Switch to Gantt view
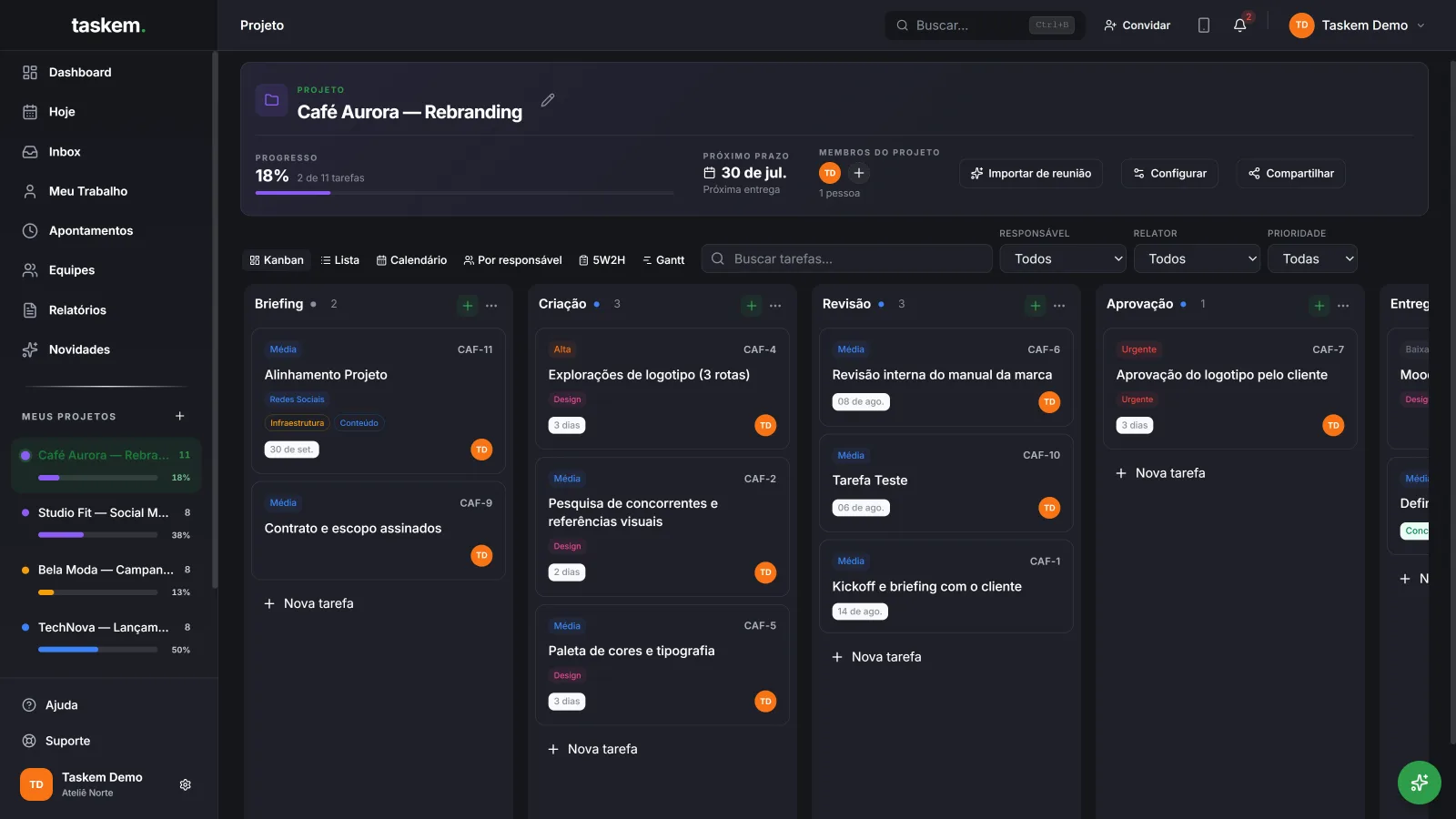 [663, 260]
